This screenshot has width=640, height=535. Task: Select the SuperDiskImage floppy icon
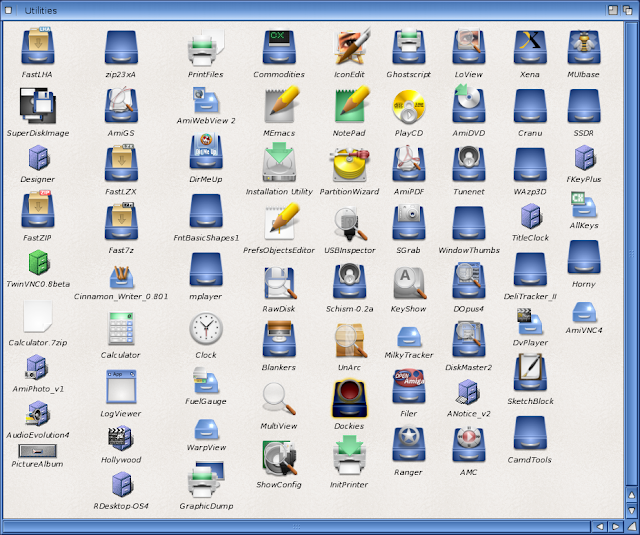pos(38,106)
